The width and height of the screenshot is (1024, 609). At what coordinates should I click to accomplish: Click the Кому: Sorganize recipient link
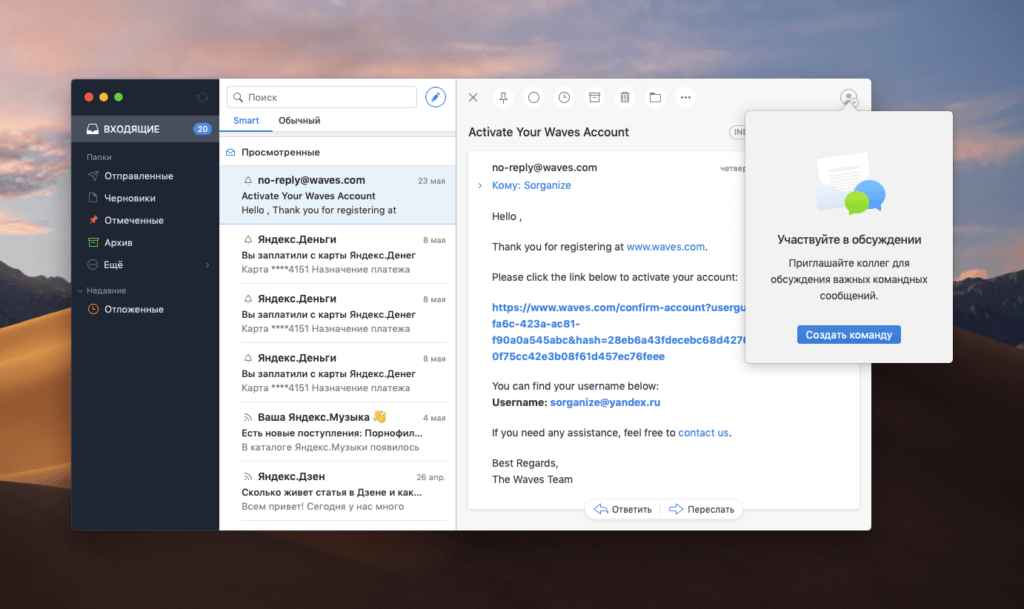[x=531, y=185]
